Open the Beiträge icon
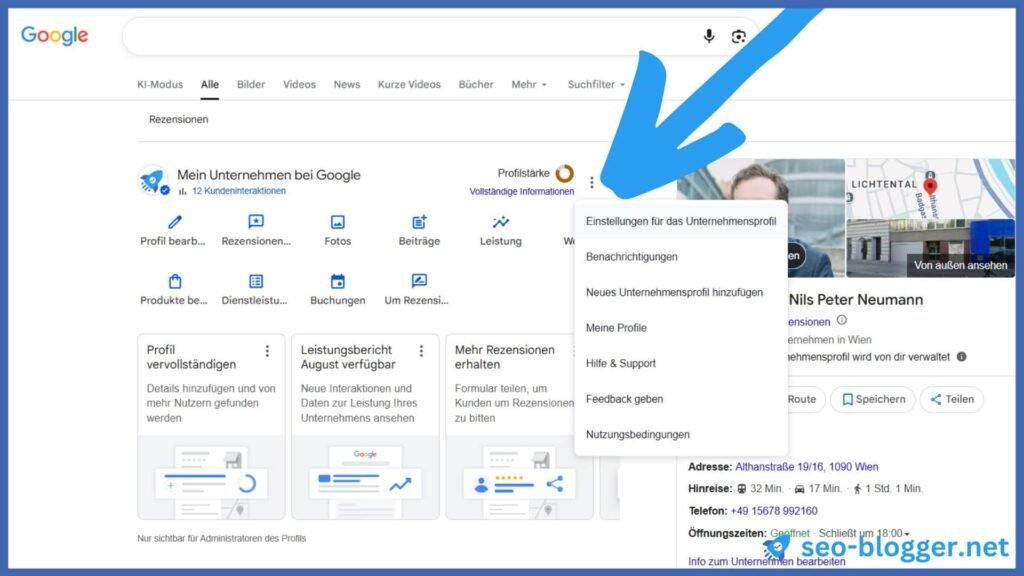Image resolution: width=1024 pixels, height=576 pixels. coord(419,222)
